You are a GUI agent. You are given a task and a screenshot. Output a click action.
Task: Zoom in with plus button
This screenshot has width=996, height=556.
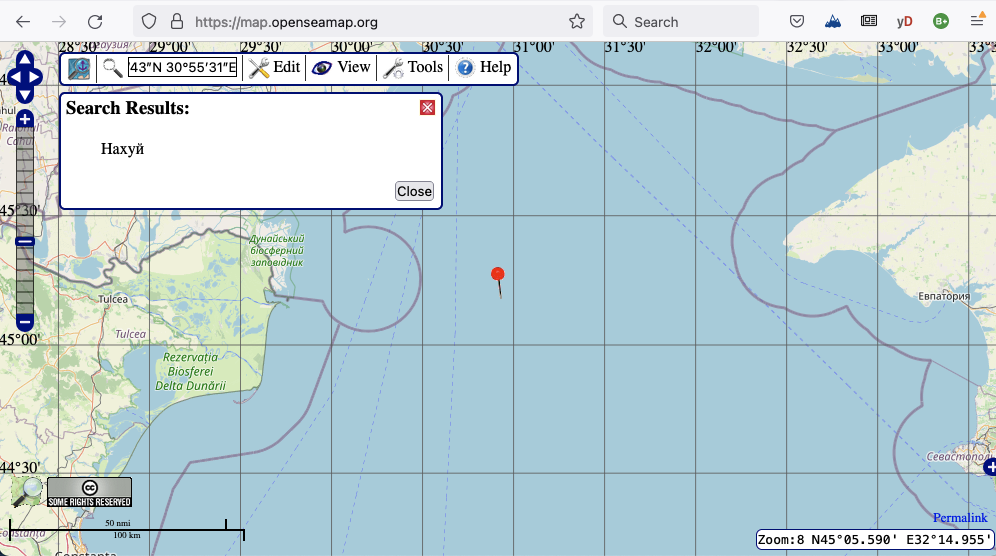click(25, 119)
